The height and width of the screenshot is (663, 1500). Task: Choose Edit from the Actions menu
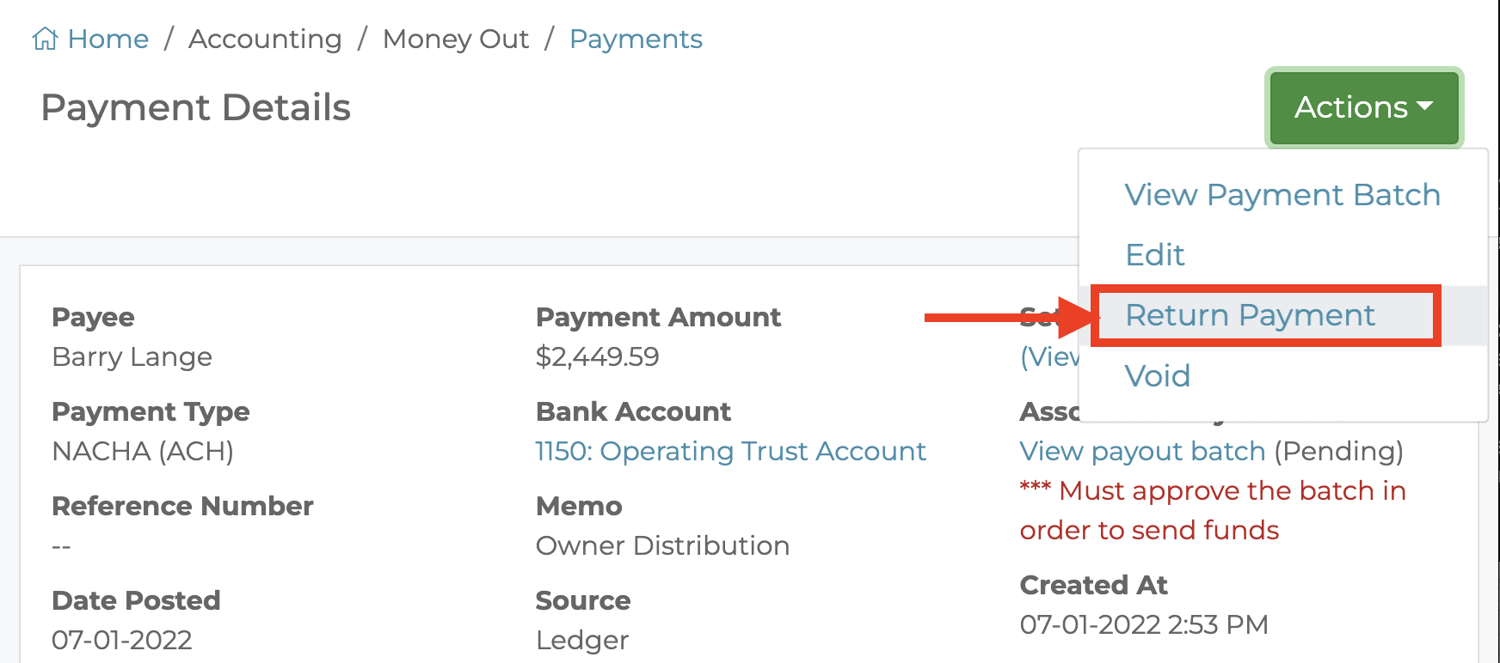[x=1155, y=255]
